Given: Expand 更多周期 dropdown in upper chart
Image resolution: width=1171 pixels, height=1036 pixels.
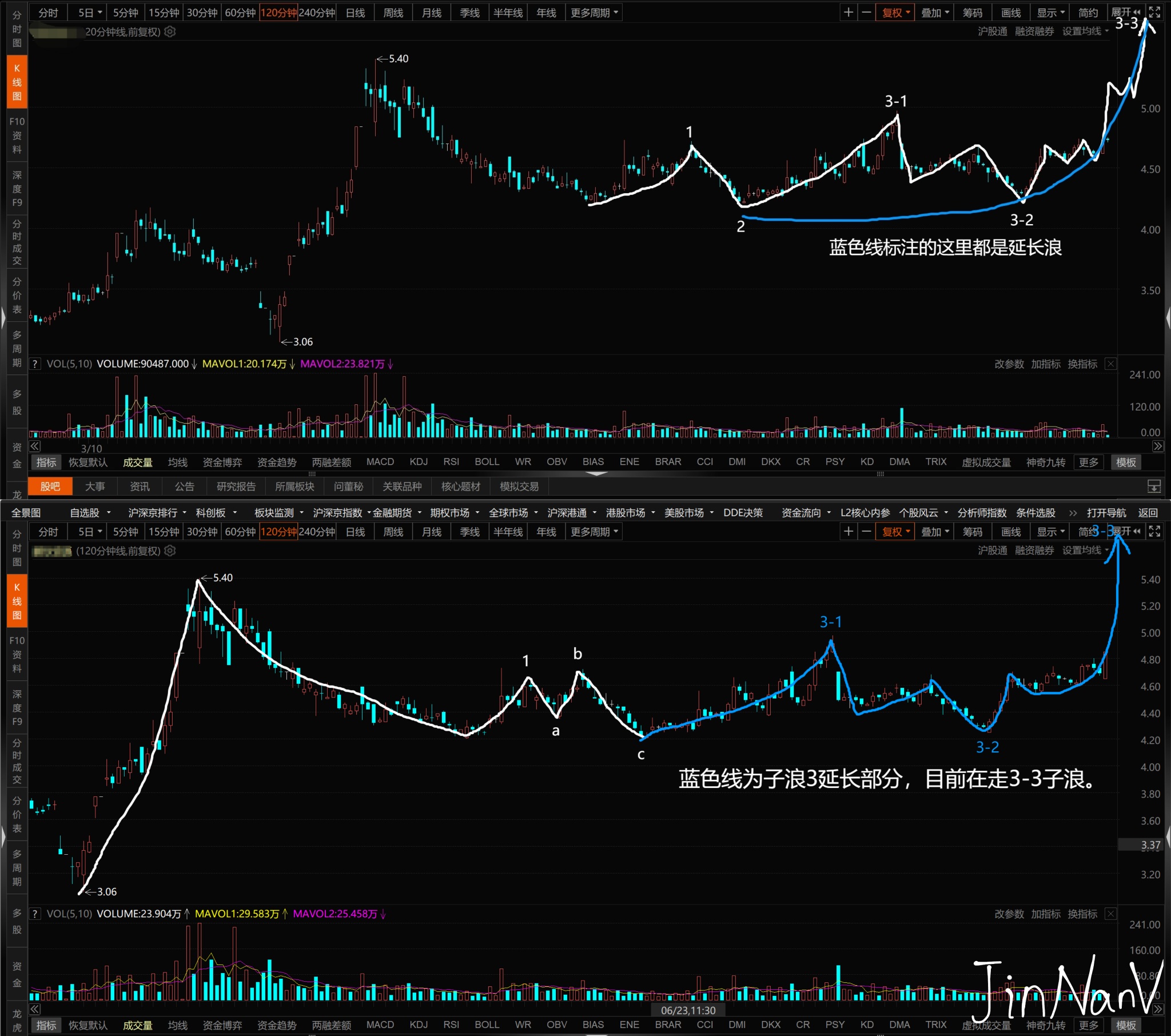Looking at the screenshot, I should click(x=594, y=13).
